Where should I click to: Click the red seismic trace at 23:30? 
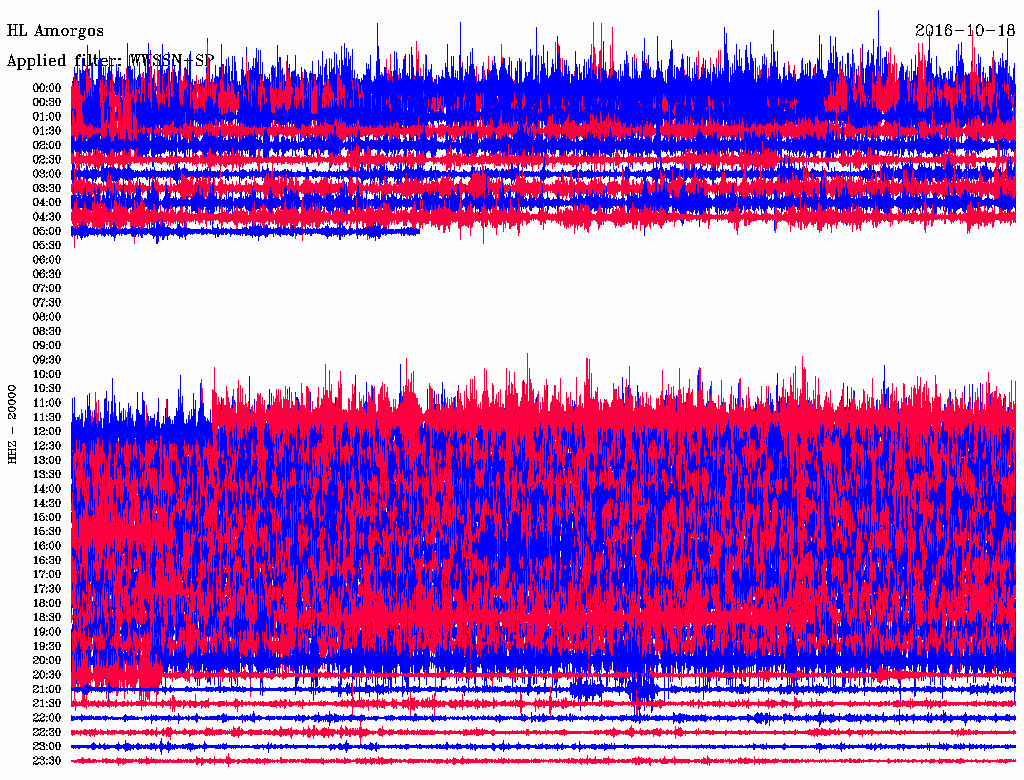[543, 760]
